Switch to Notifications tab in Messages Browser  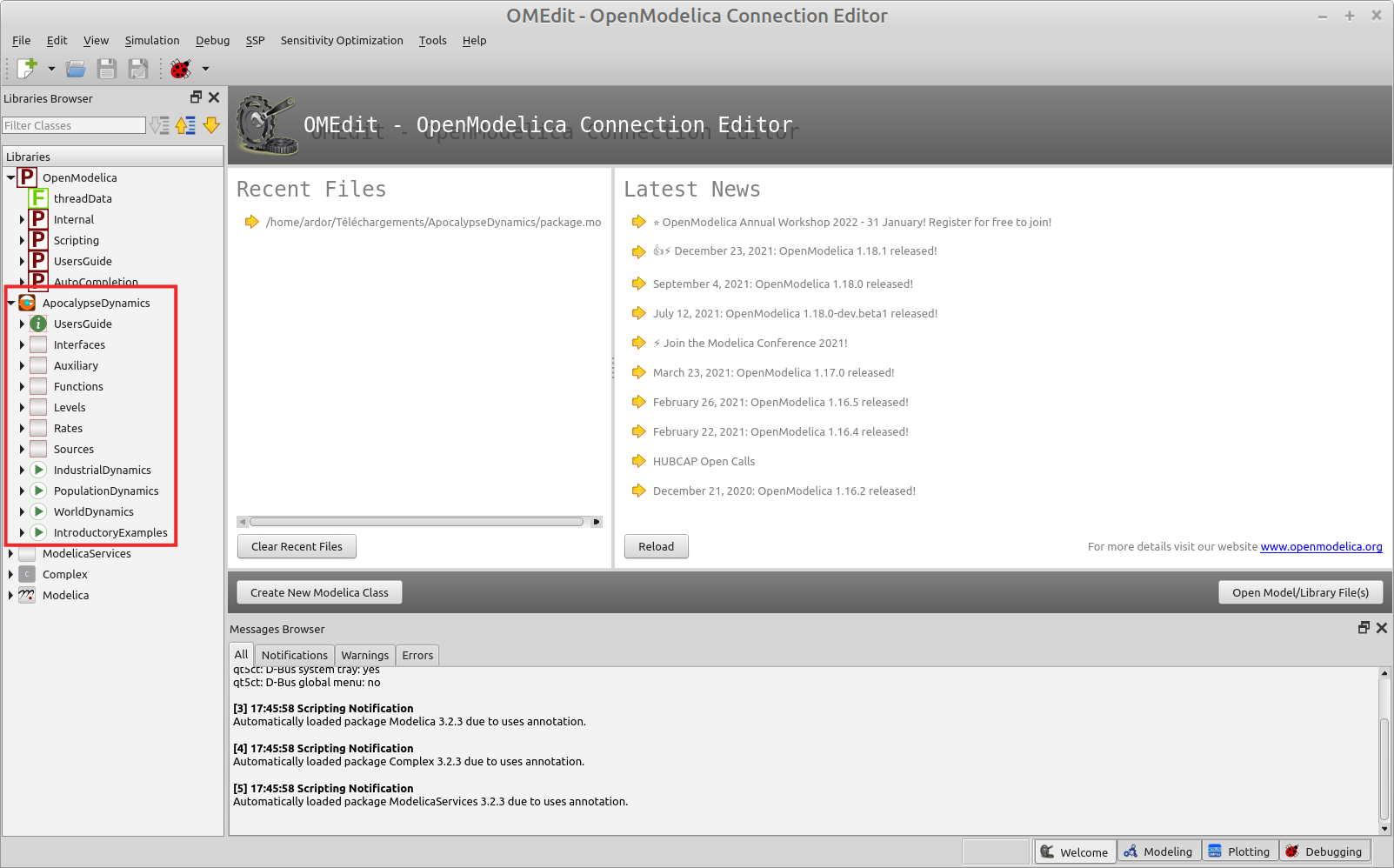294,655
